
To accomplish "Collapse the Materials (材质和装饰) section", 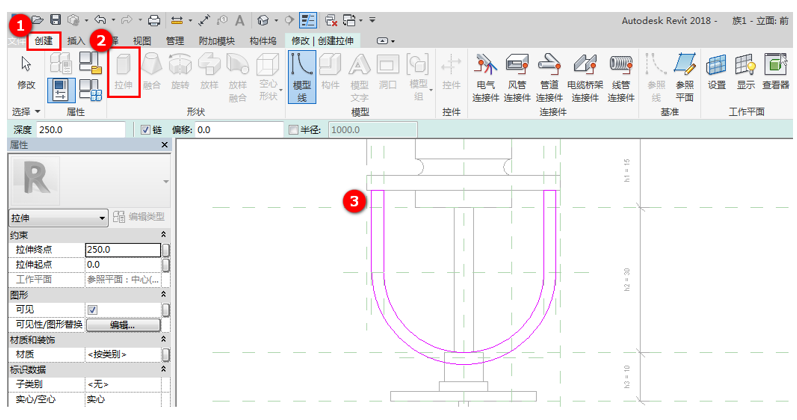I will [164, 339].
